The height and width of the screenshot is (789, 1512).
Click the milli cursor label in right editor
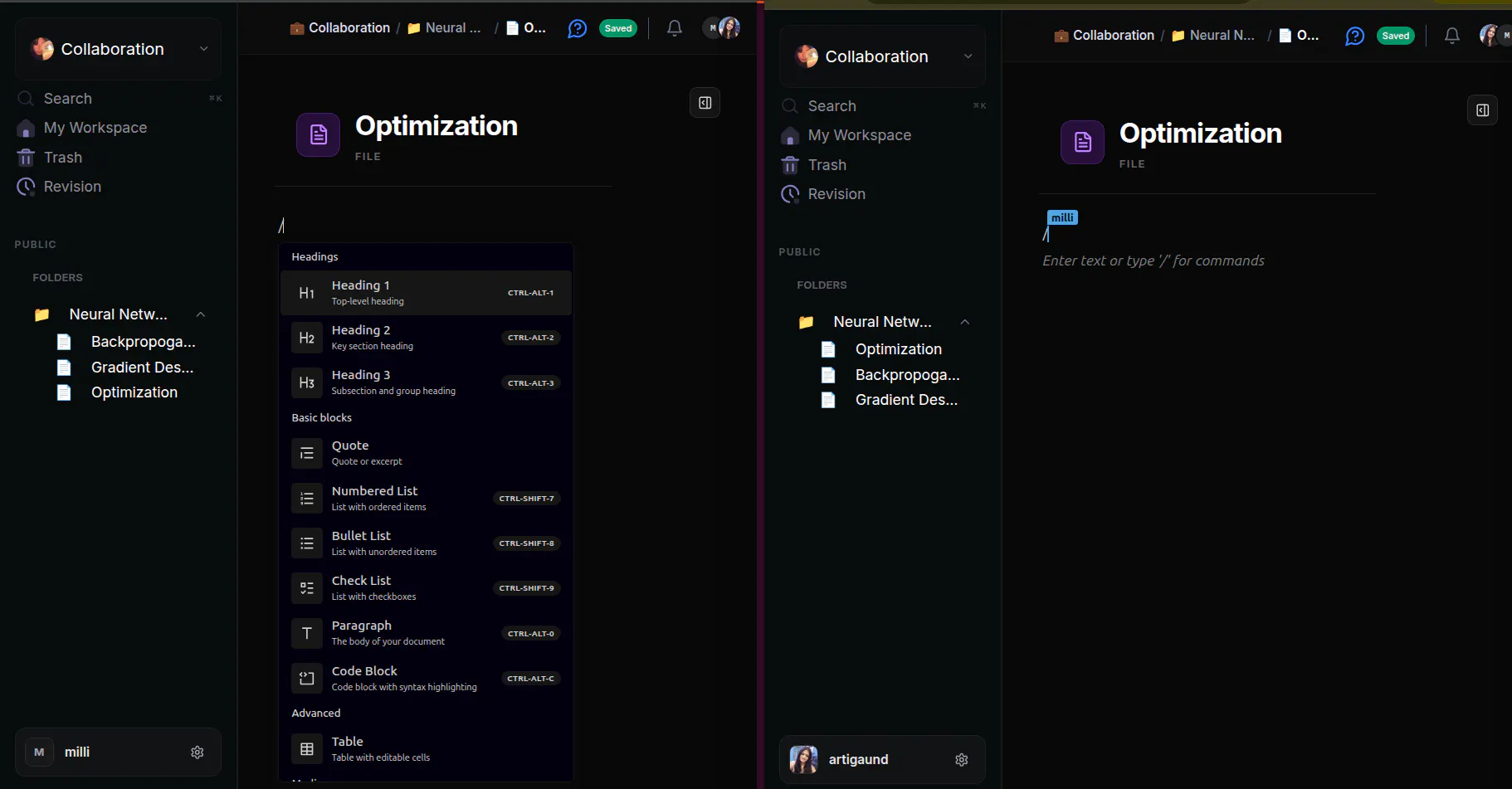pos(1062,217)
